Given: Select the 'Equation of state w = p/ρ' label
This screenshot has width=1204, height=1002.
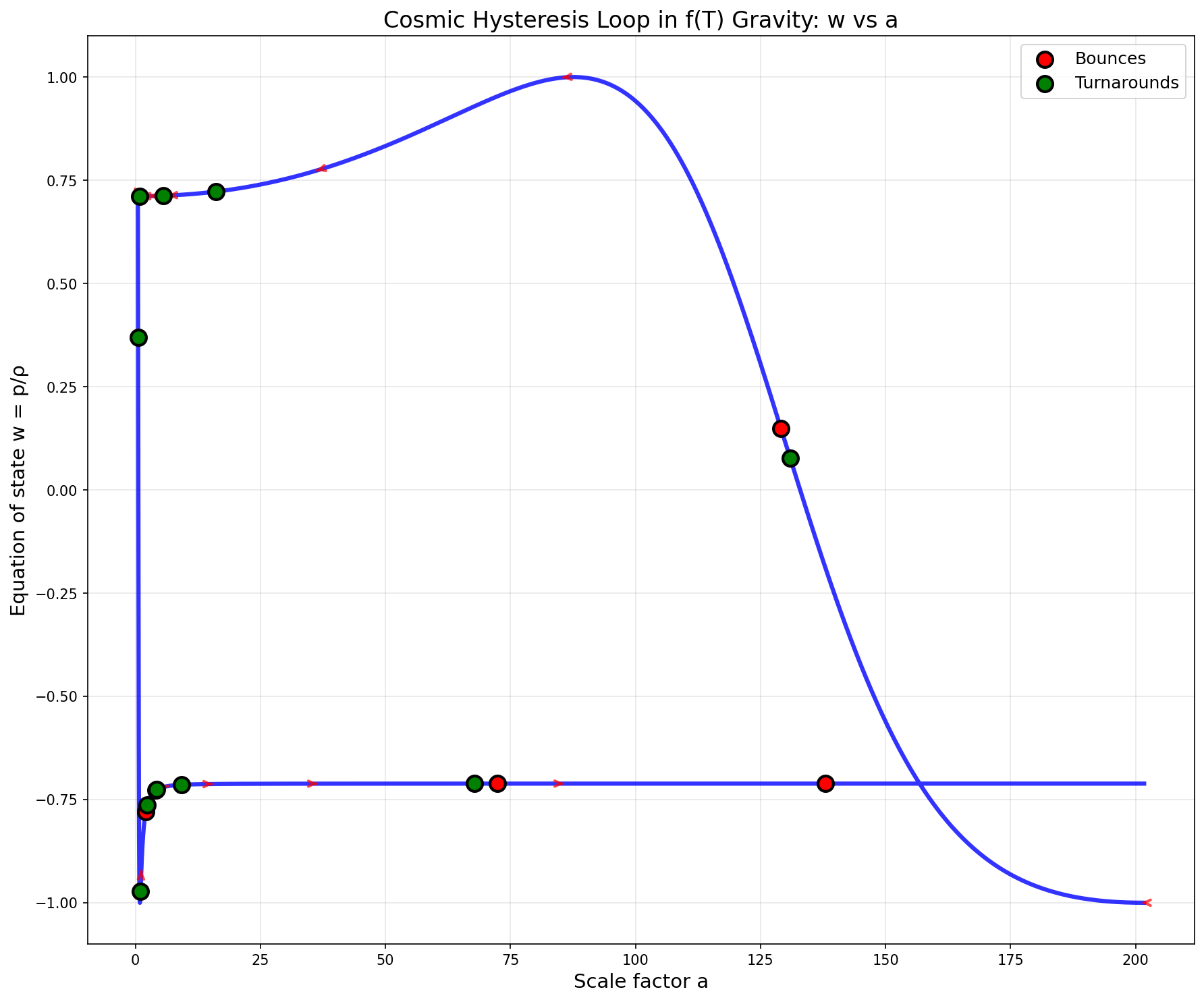Looking at the screenshot, I should (20, 490).
